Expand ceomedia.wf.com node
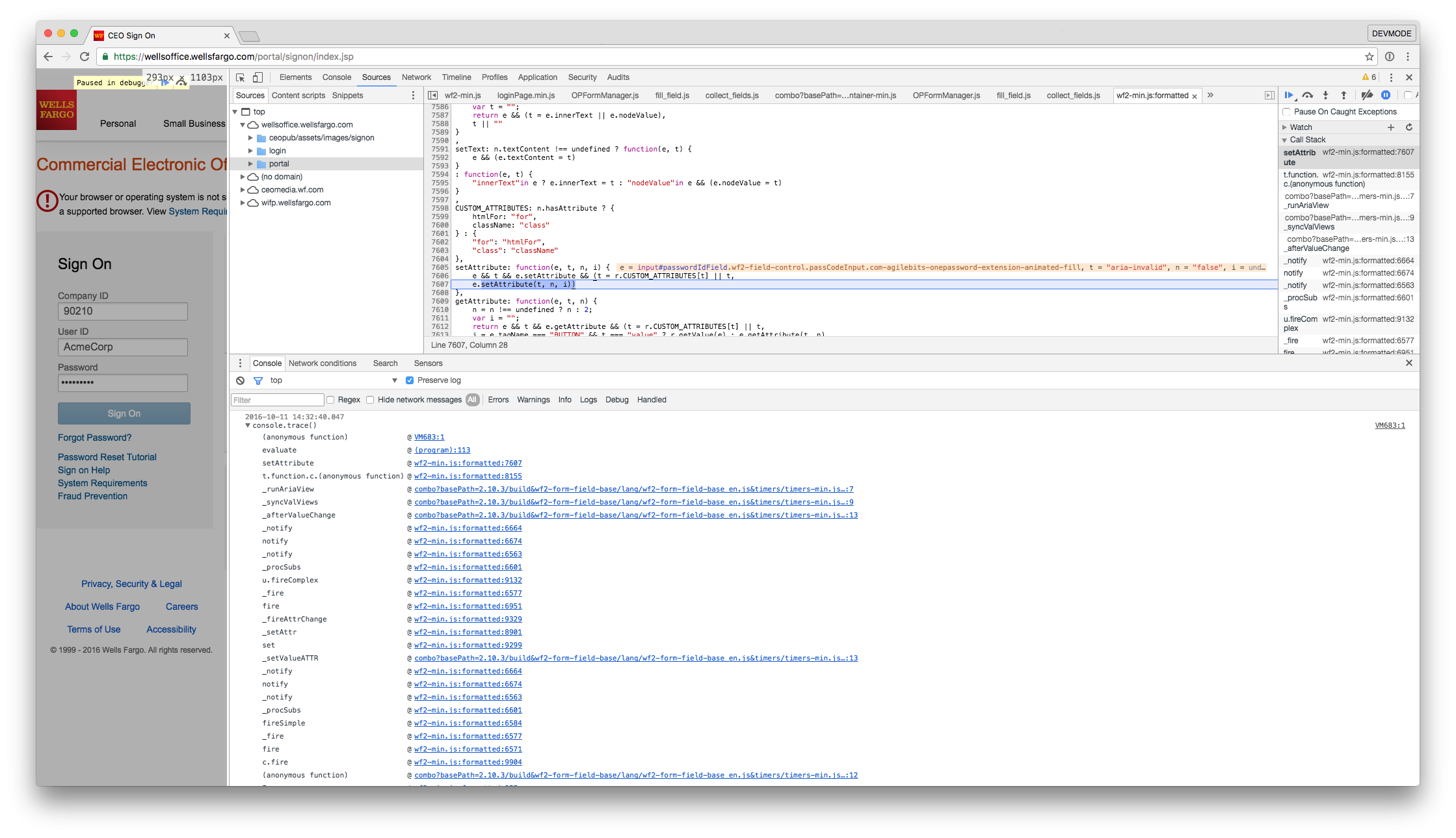 (x=243, y=190)
